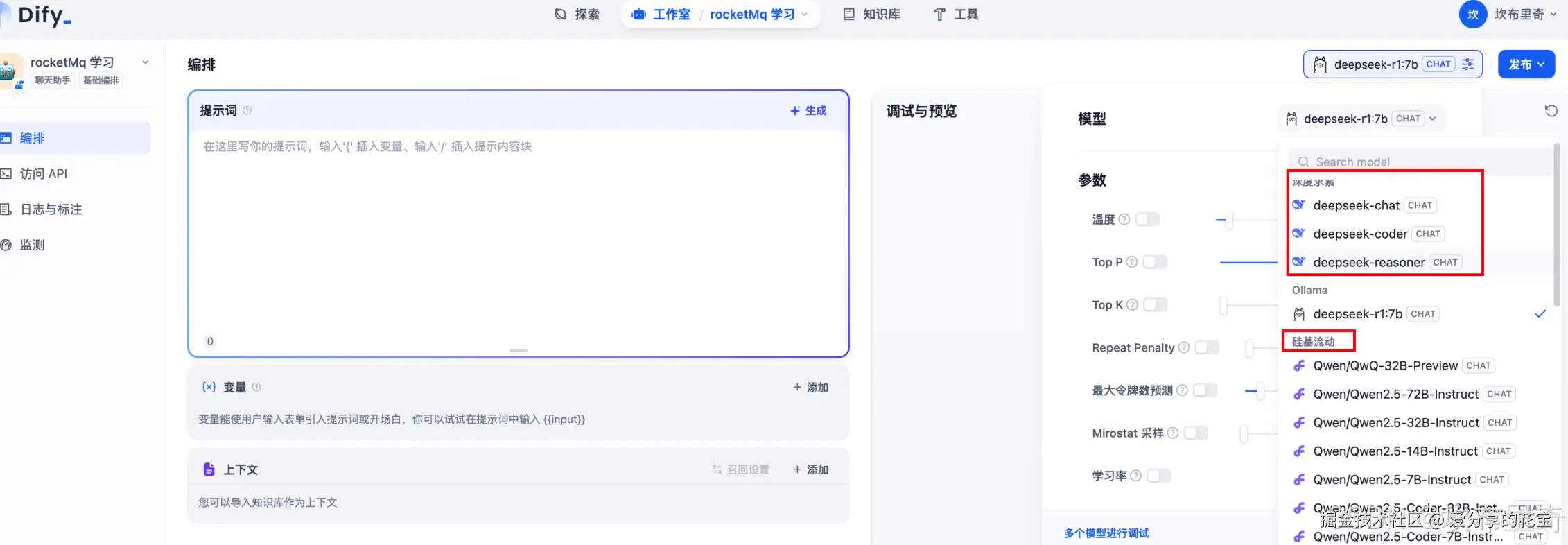Image resolution: width=1568 pixels, height=545 pixels.
Task: Open the 工作室 studio tab
Action: [x=661, y=15]
